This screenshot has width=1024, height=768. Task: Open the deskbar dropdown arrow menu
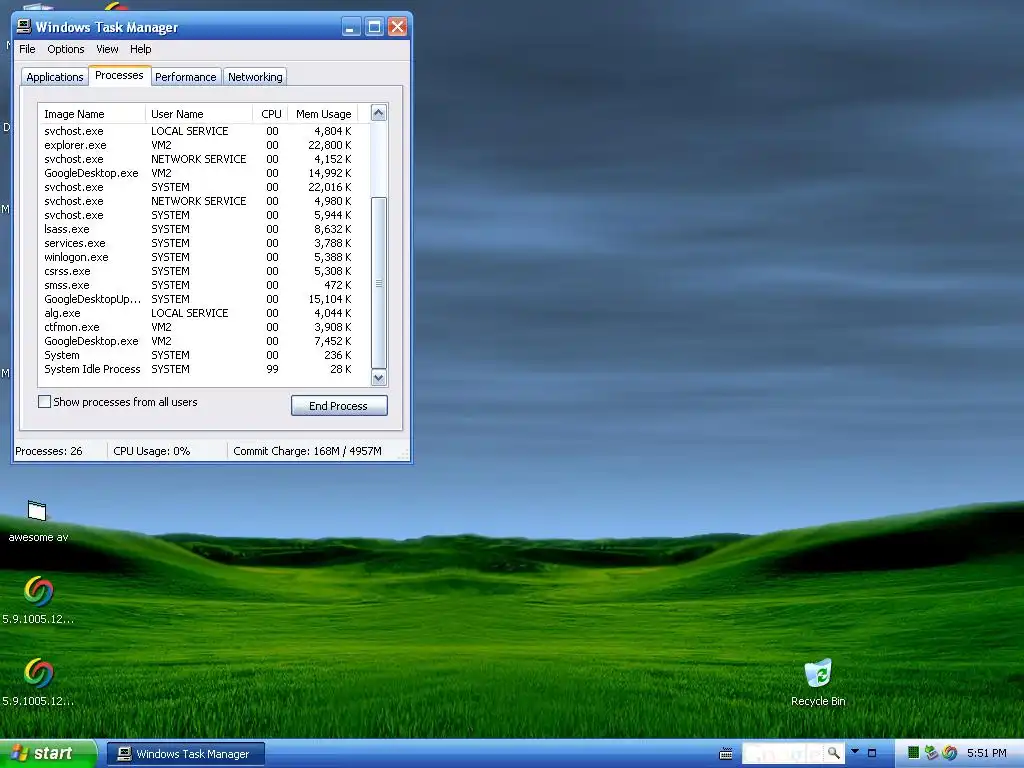click(855, 752)
